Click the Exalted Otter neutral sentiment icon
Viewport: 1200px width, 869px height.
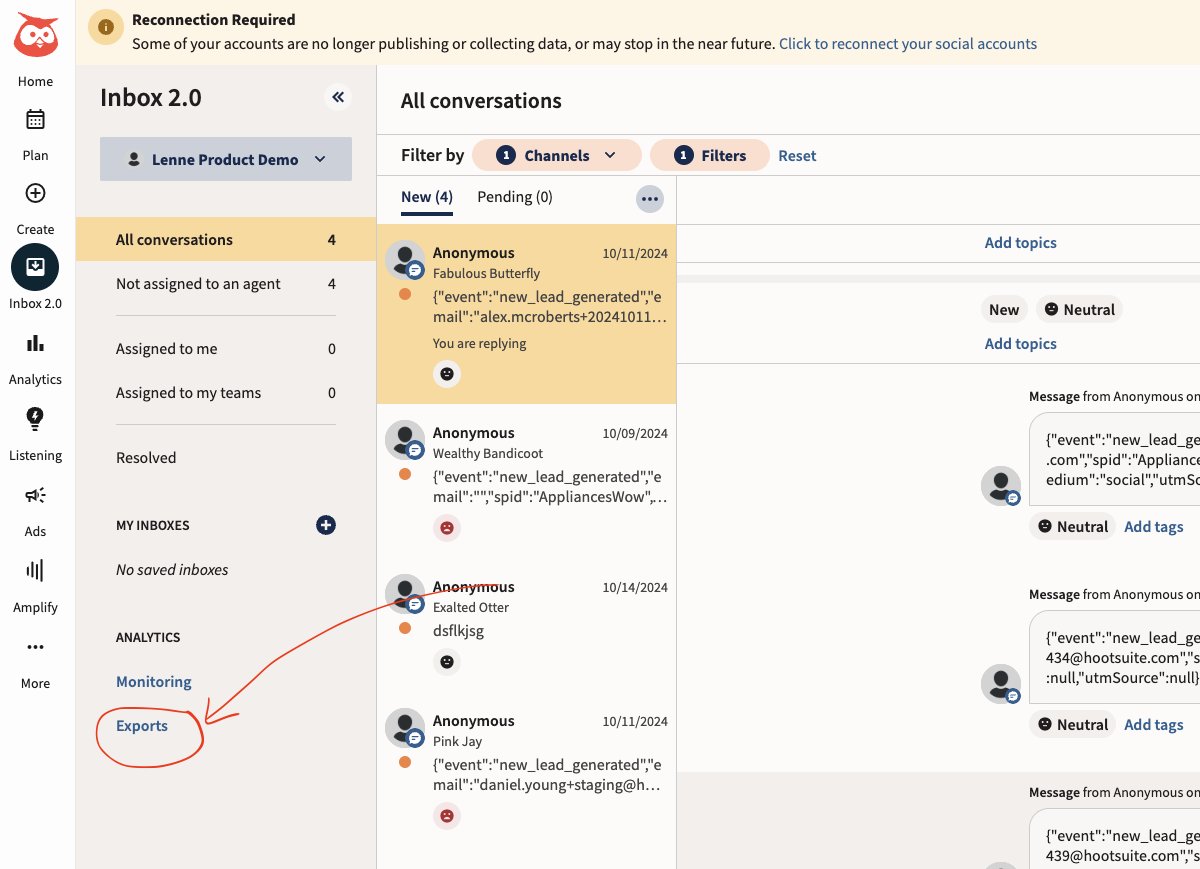[x=447, y=661]
